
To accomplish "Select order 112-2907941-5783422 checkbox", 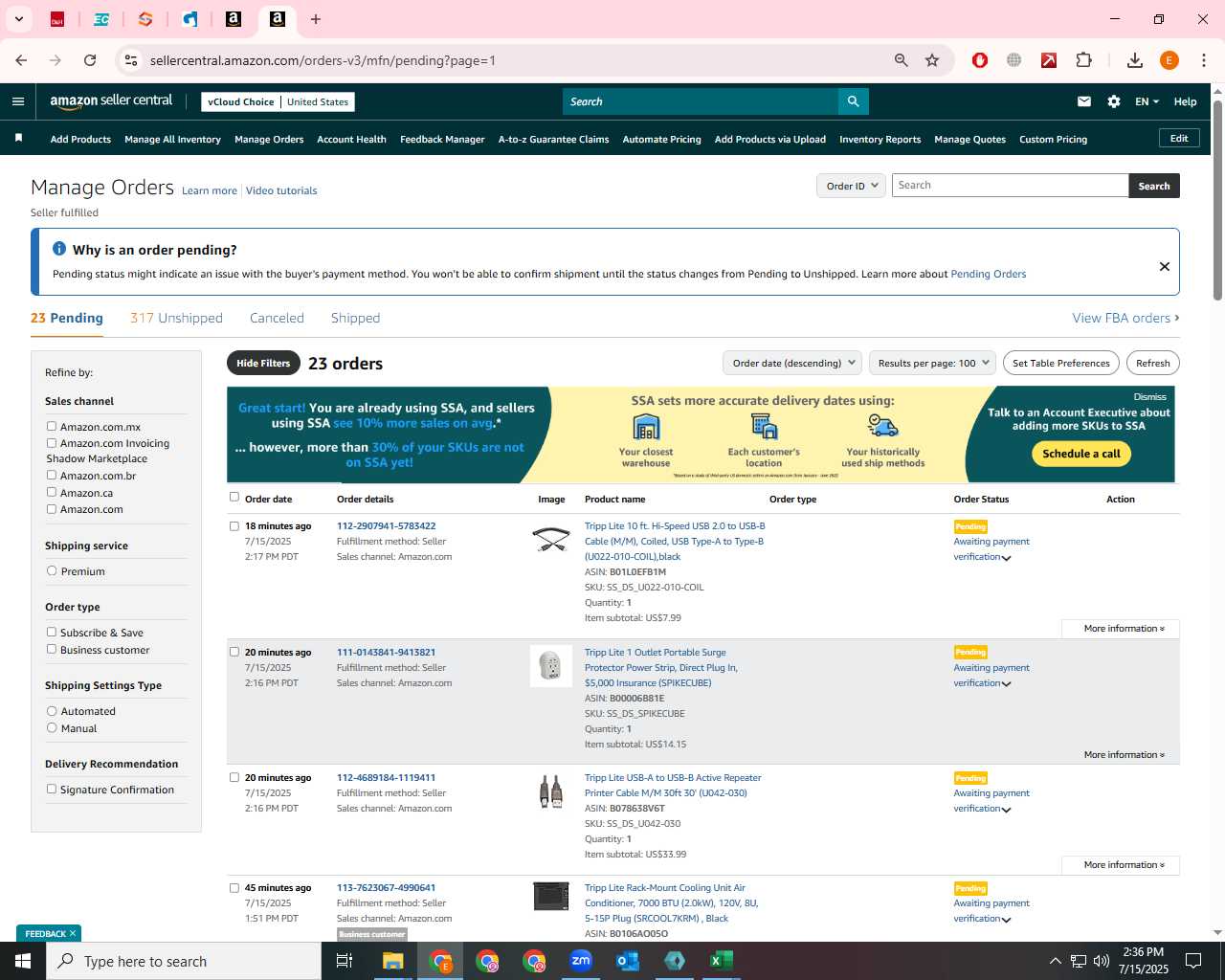I will (234, 525).
